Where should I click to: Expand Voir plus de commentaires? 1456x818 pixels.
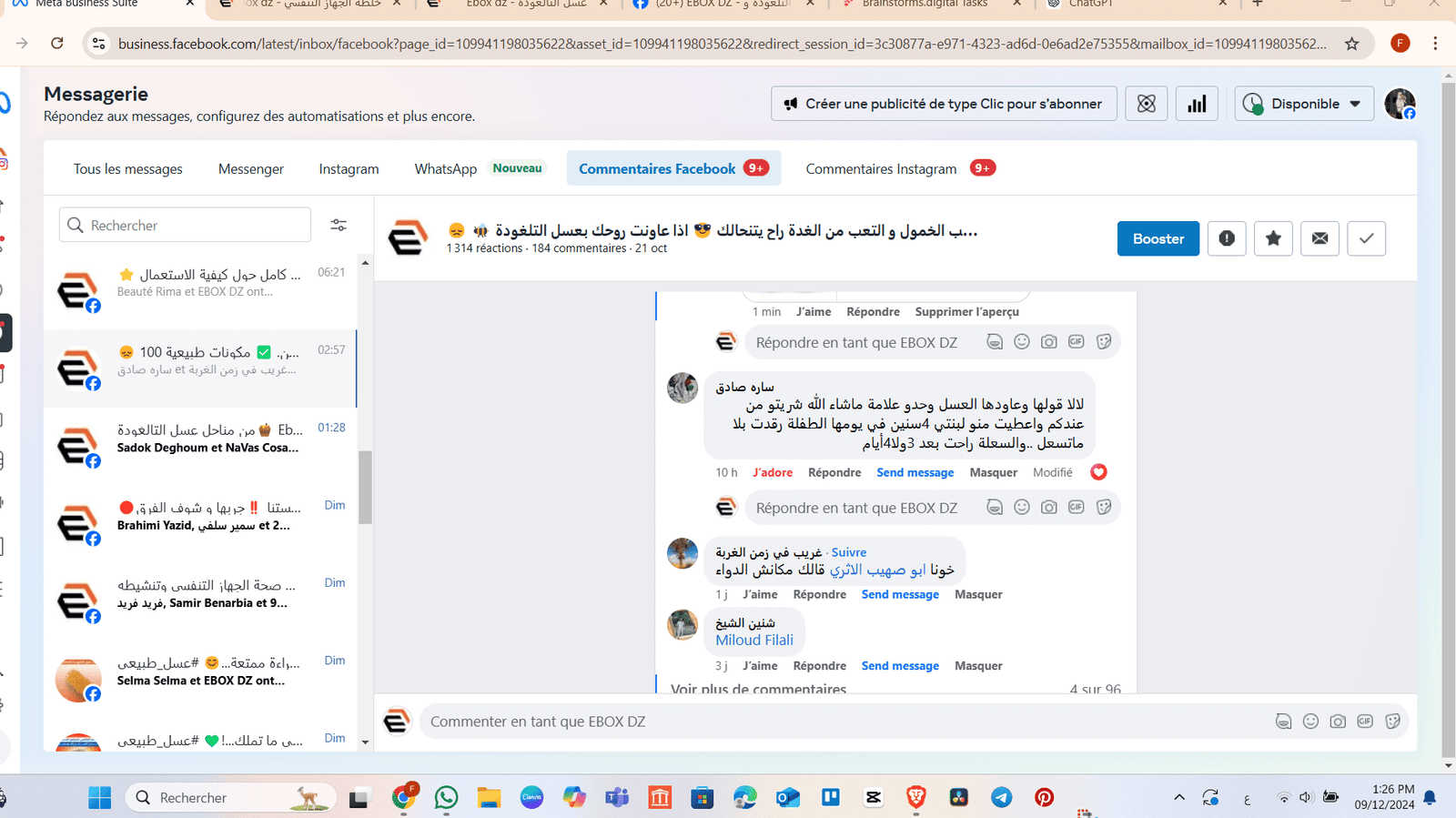[x=758, y=689]
